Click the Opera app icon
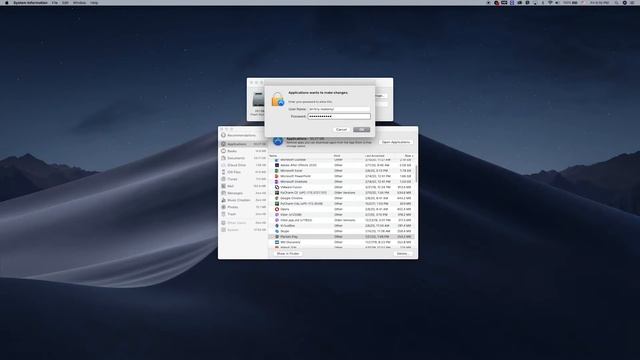Viewport: 640px width, 360px height. 277,209
